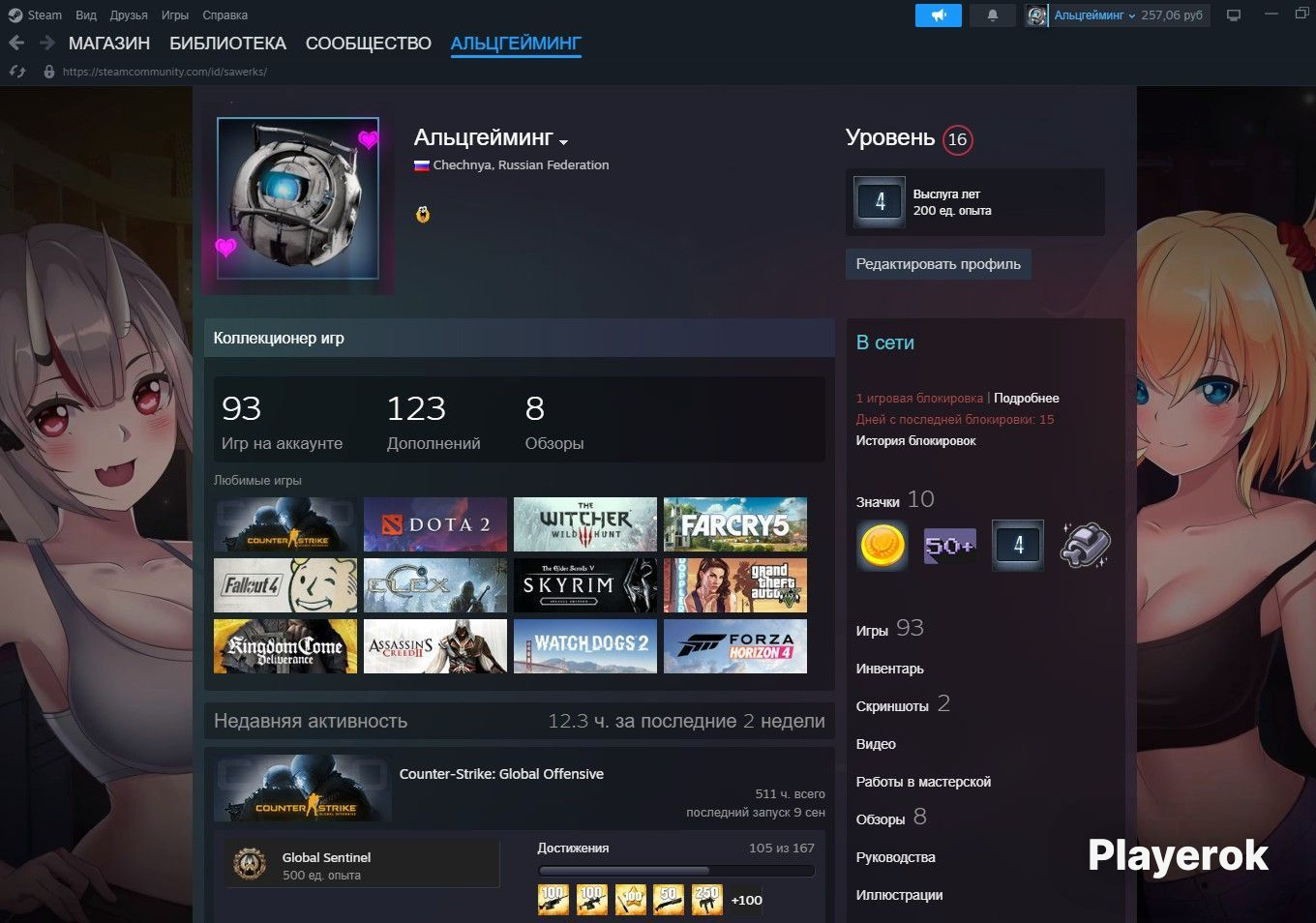
Task: Click the purple 50+ badge icon
Action: coord(949,546)
